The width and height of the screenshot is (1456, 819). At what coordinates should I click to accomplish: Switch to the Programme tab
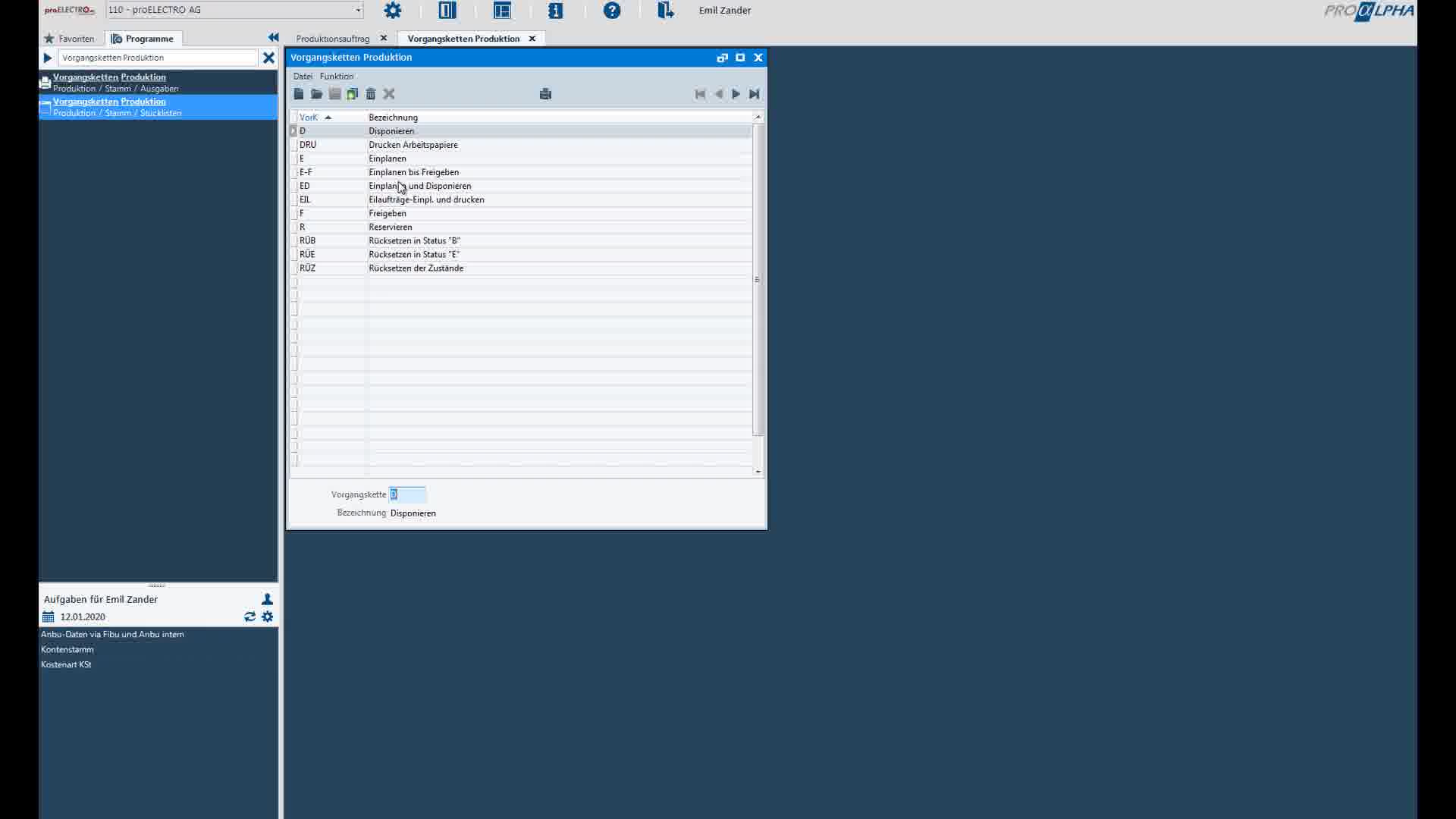(x=143, y=39)
